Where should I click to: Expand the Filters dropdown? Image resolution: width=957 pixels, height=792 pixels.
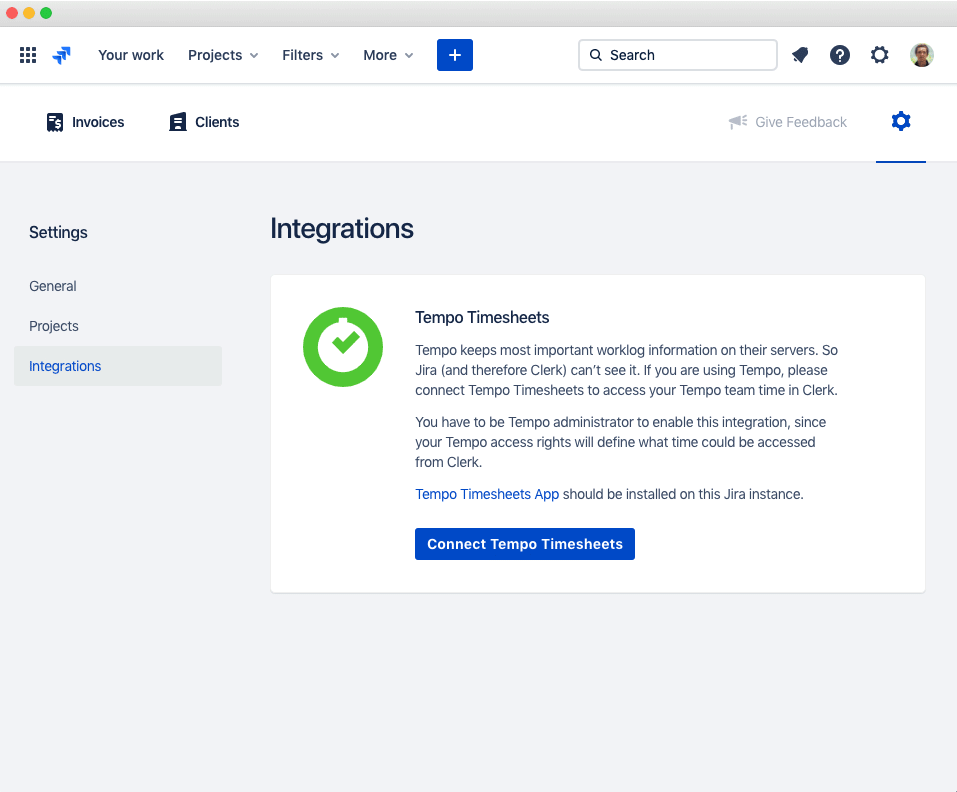310,55
